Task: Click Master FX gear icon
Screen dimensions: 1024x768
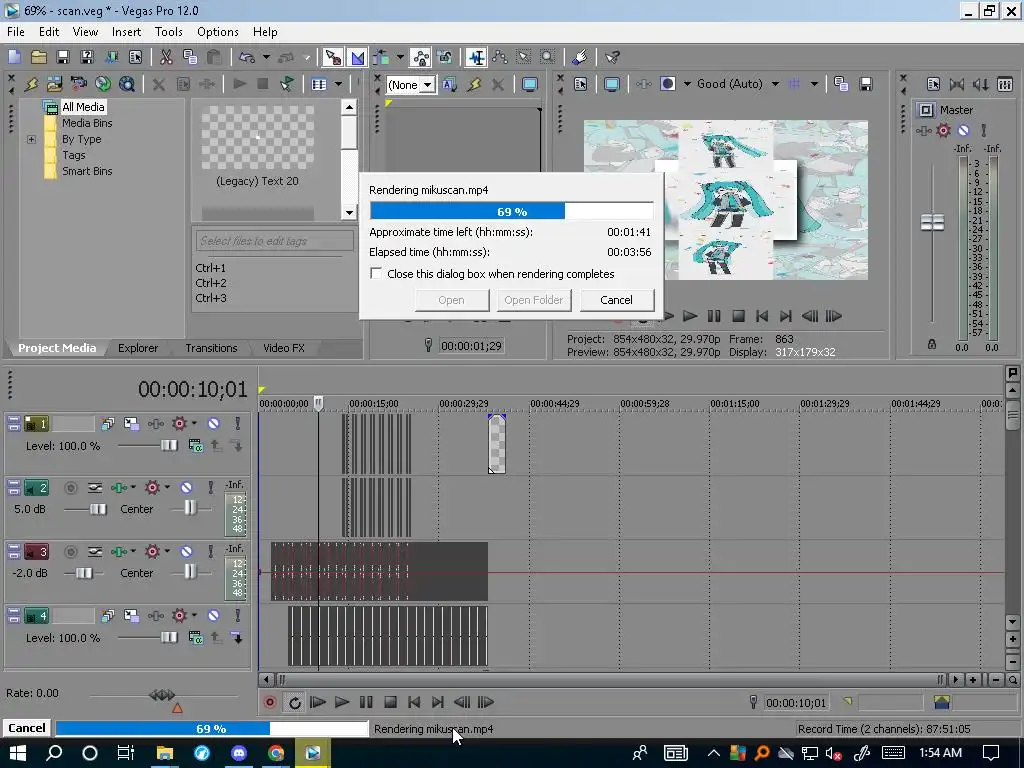Action: click(943, 131)
